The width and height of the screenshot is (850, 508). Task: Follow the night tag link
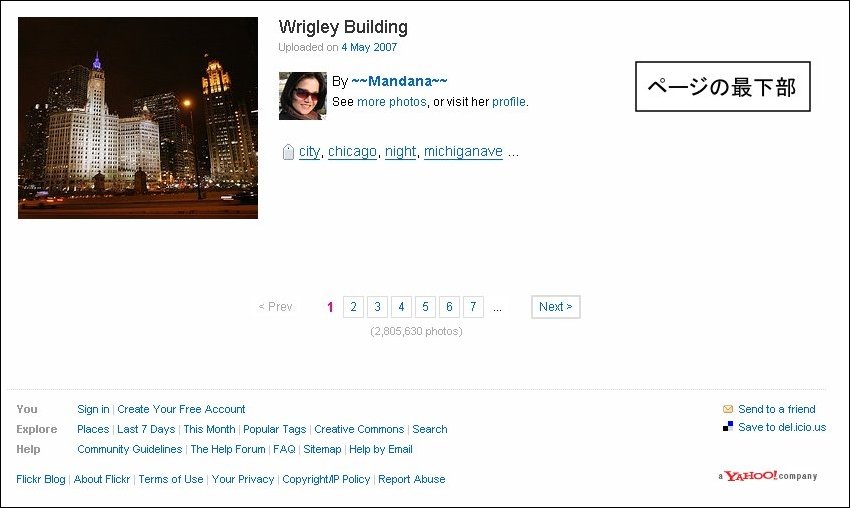(401, 151)
